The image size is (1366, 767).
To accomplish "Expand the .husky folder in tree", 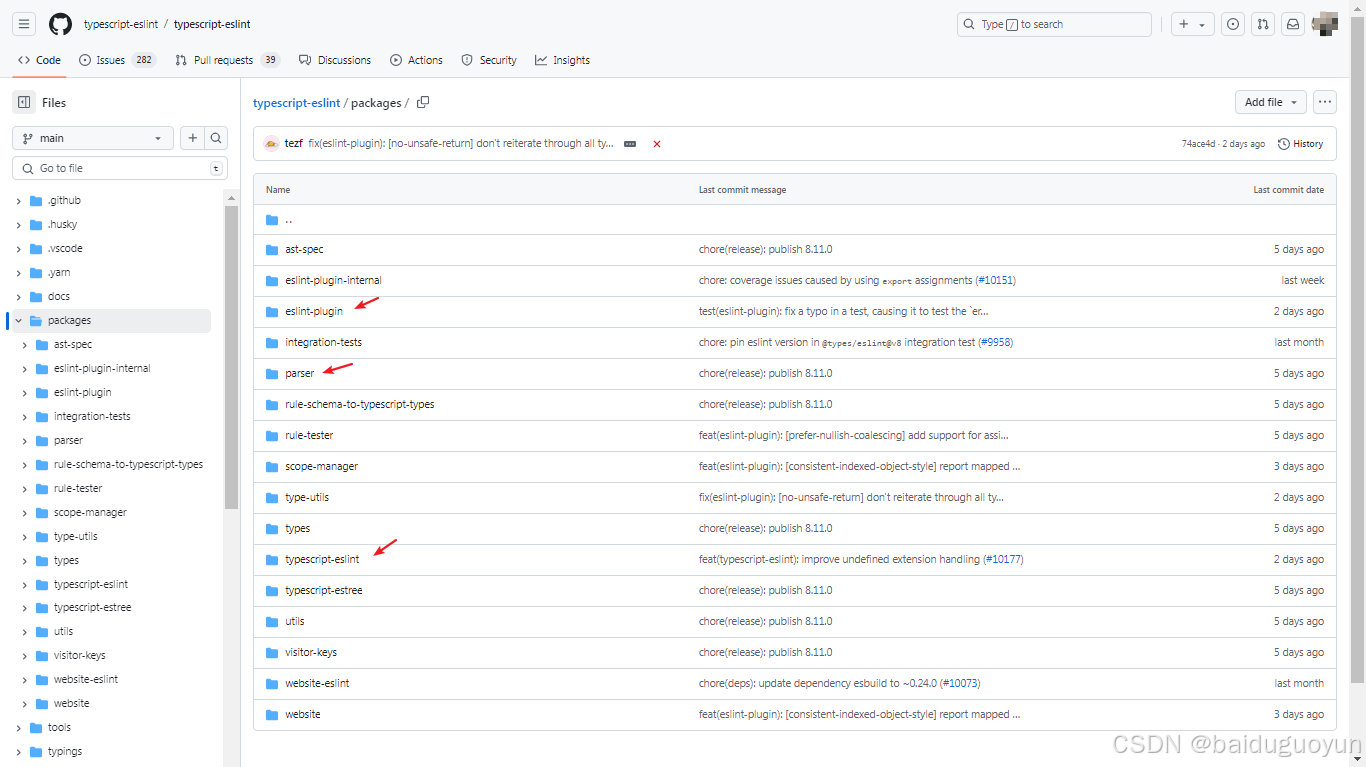I will click(x=18, y=224).
